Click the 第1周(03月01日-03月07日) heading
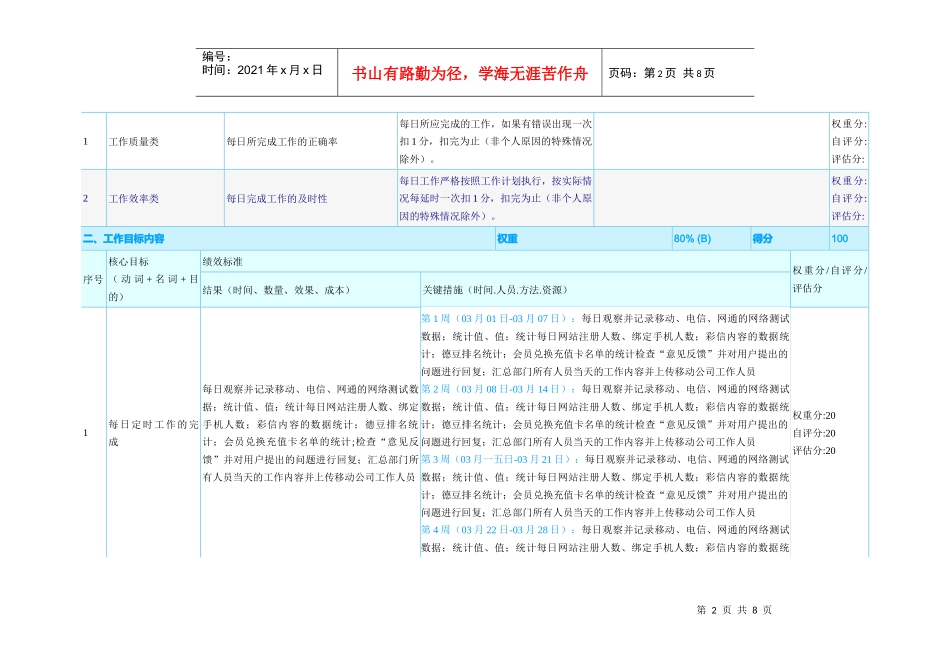The image size is (950, 672). 499,319
